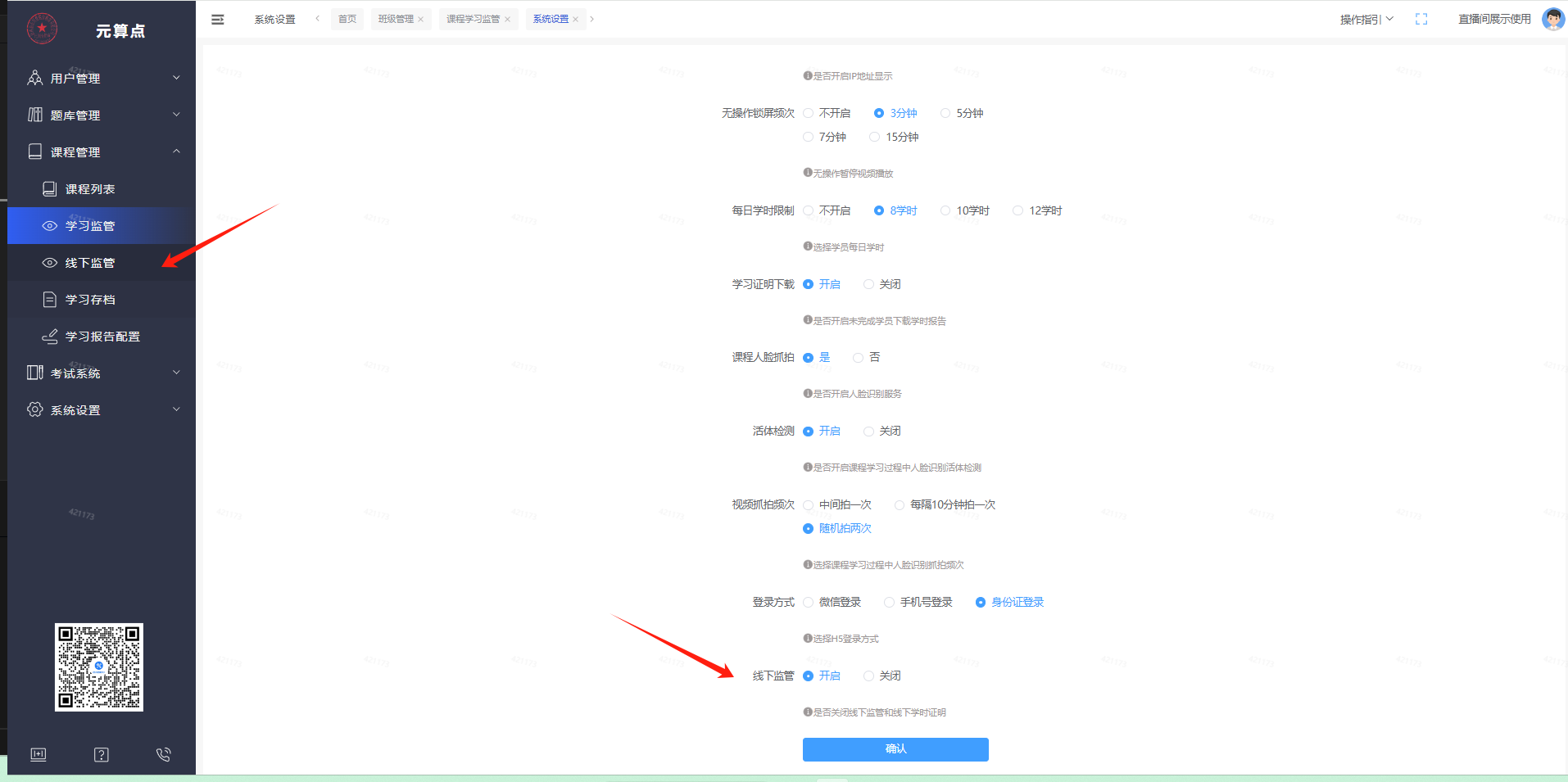This screenshot has height=782, width=1568.
Task: Open 课程列表 in the sidebar
Action: click(102, 189)
